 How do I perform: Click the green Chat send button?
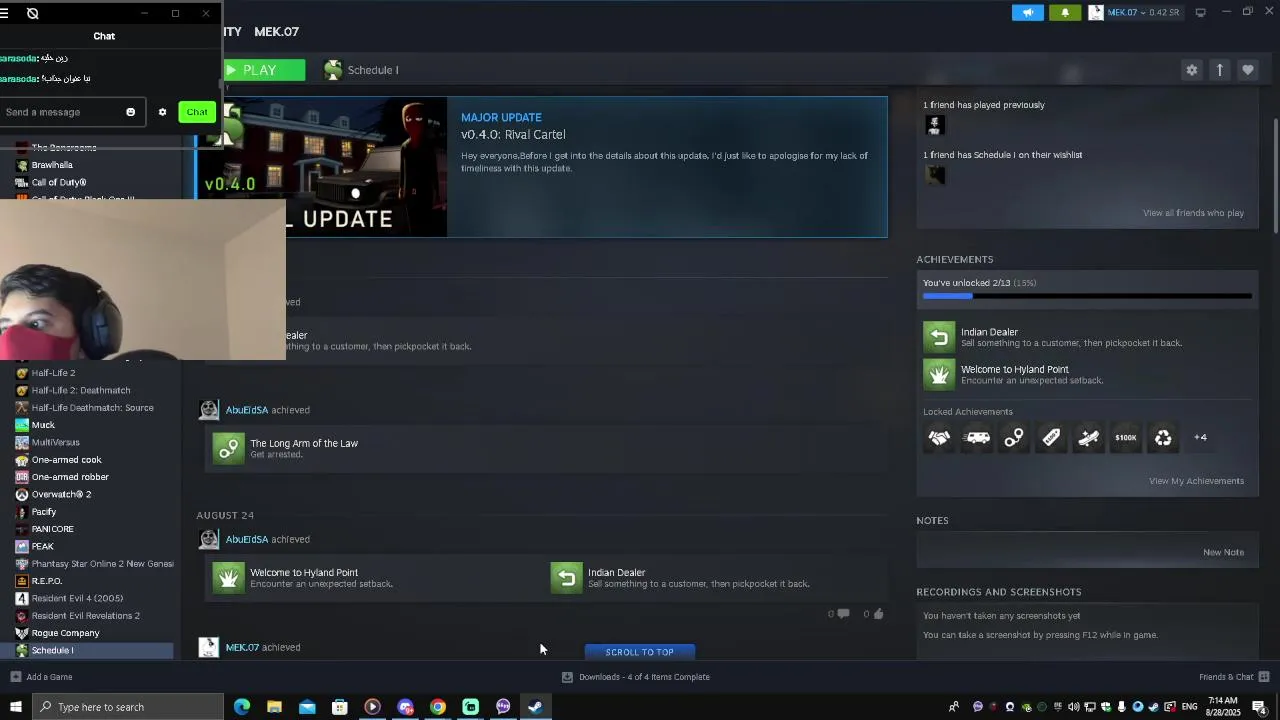[x=197, y=112]
